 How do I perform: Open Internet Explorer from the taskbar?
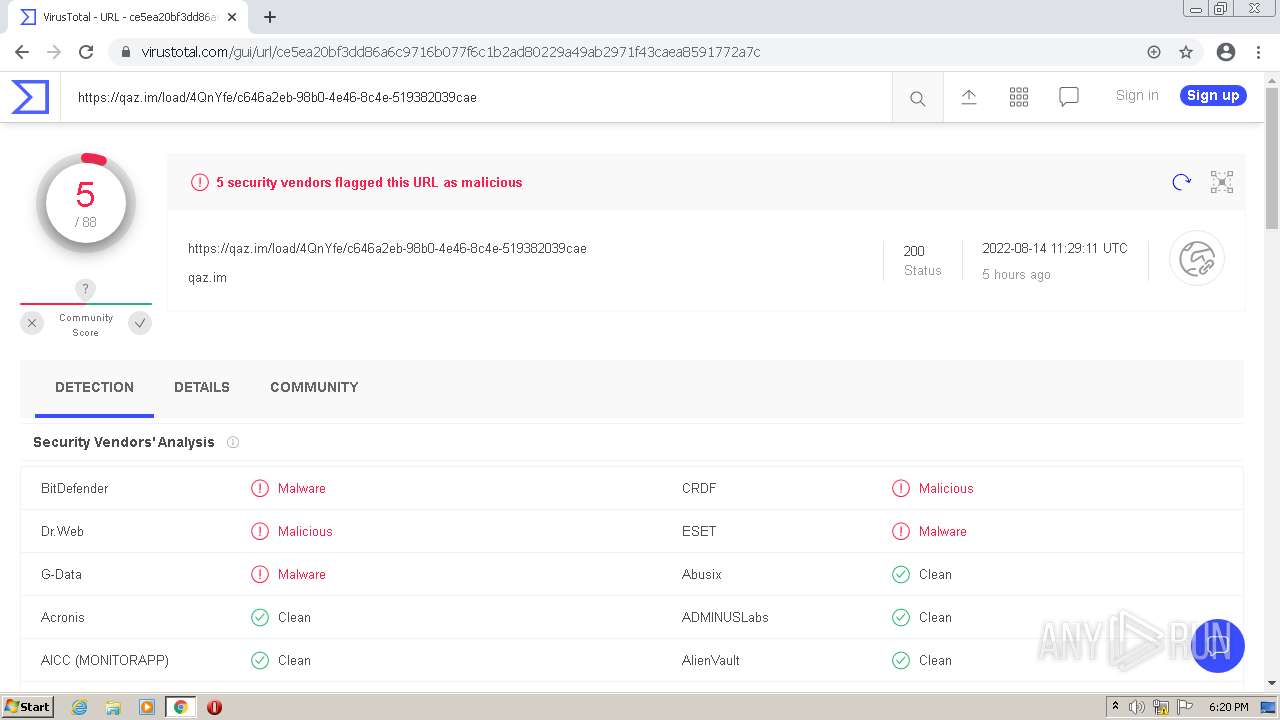[x=79, y=707]
